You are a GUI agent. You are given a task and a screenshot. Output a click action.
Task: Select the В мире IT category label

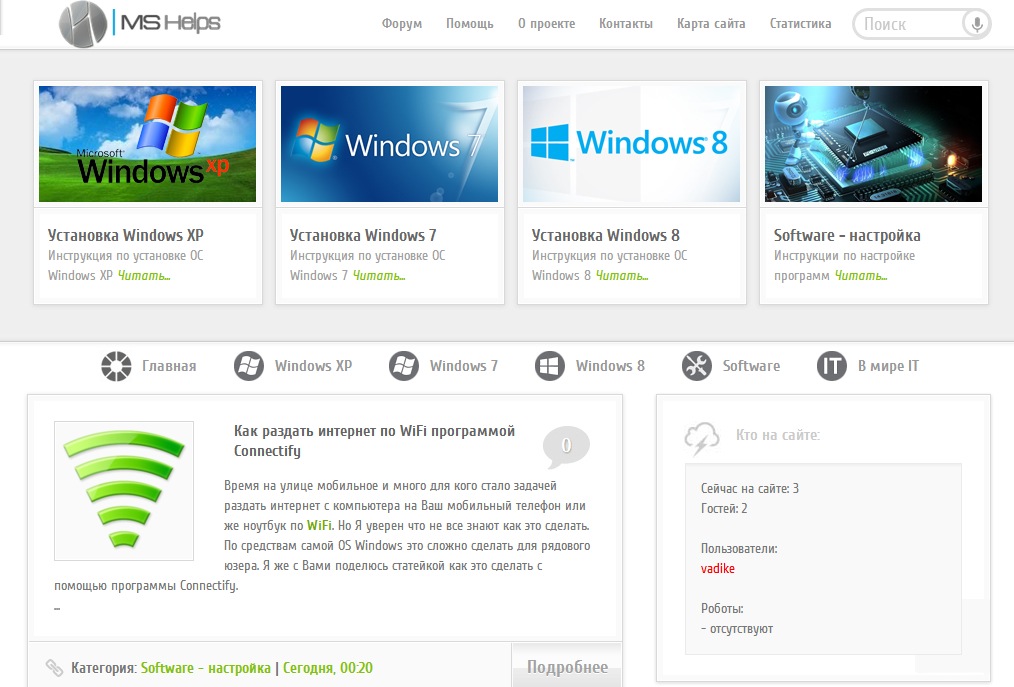click(889, 366)
